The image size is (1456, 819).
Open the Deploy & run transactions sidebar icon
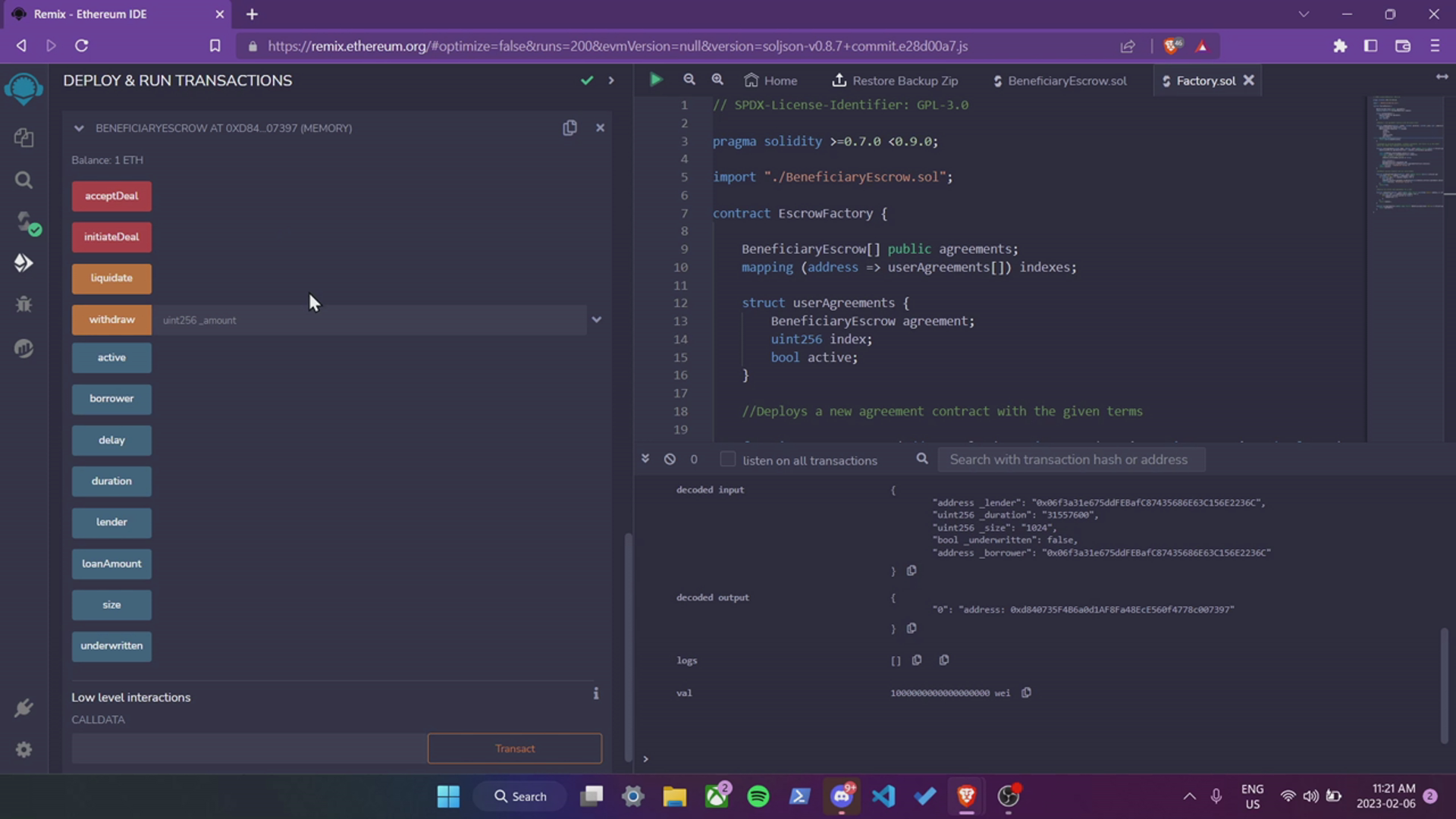pos(24,263)
